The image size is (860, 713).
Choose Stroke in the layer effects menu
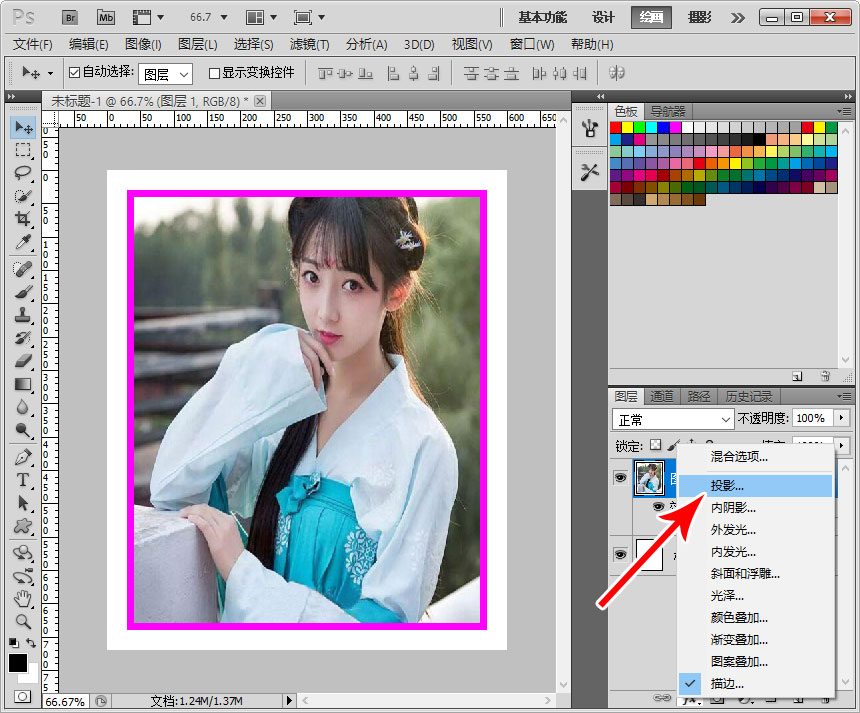point(756,684)
